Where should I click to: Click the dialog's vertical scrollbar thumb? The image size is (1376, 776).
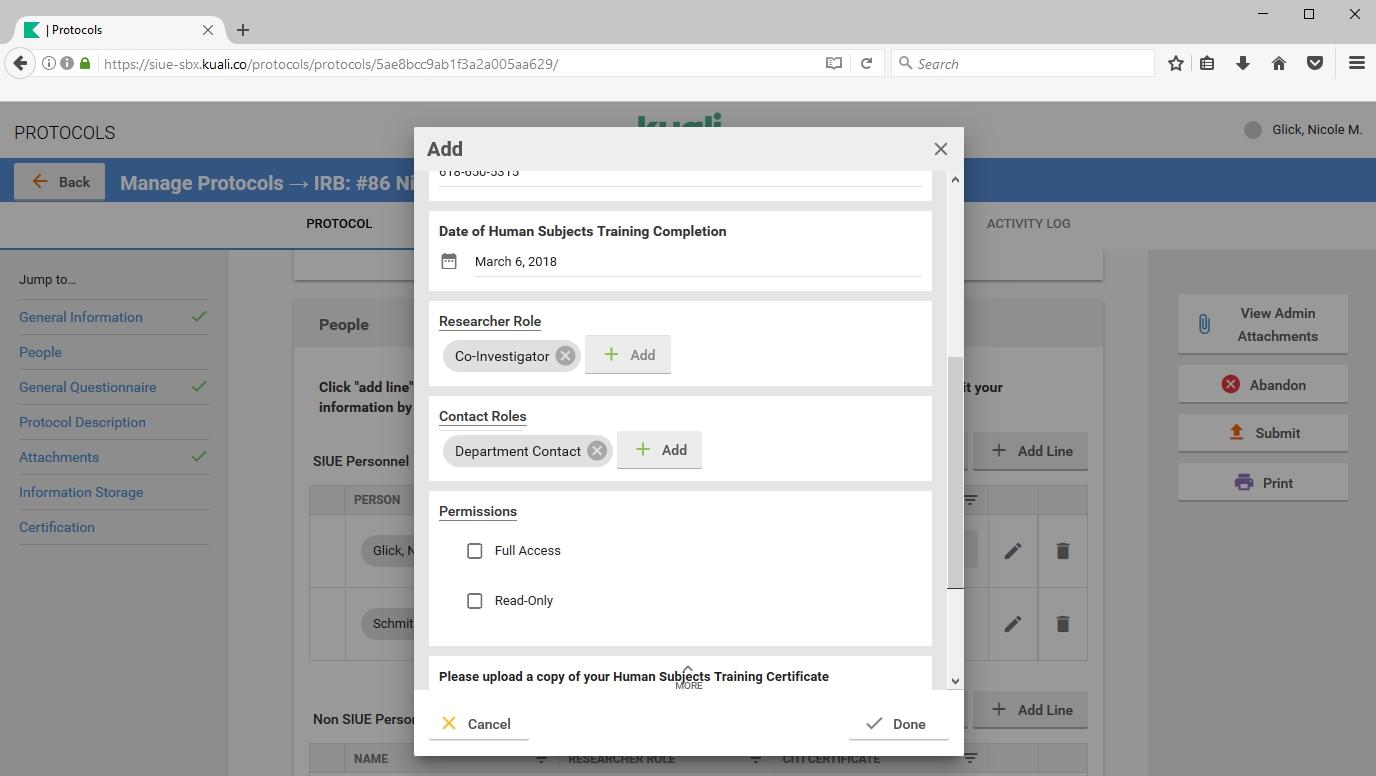(x=955, y=470)
